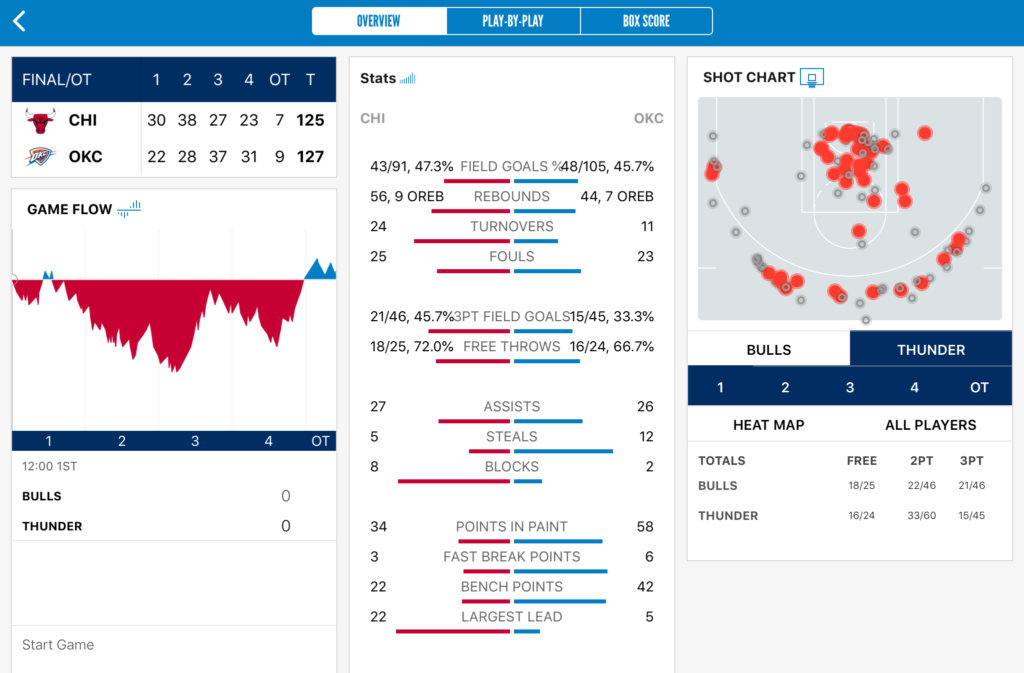The width and height of the screenshot is (1024, 673).
Task: Open the All Players selector
Action: [930, 425]
